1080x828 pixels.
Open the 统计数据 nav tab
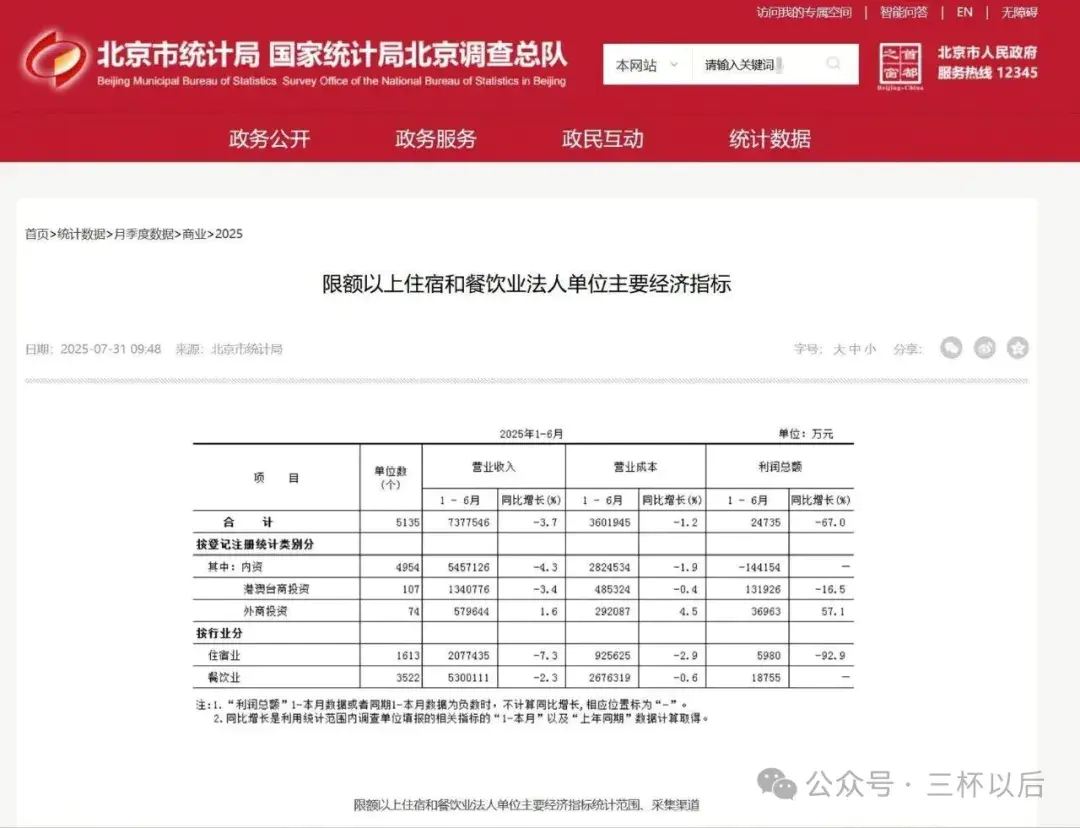click(x=769, y=138)
